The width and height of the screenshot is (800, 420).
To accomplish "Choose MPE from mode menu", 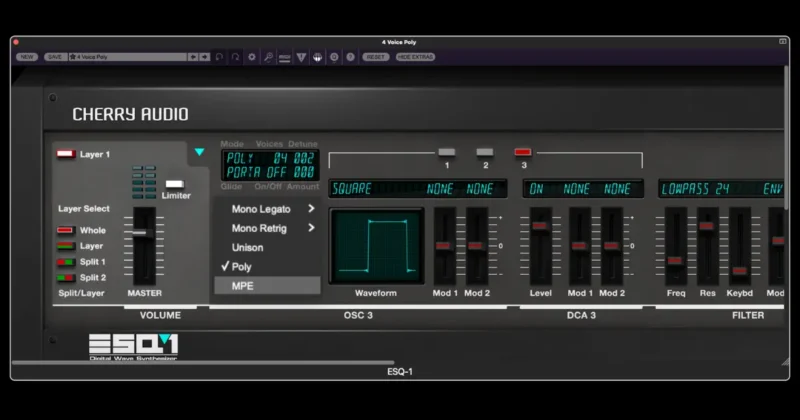I will click(x=267, y=286).
